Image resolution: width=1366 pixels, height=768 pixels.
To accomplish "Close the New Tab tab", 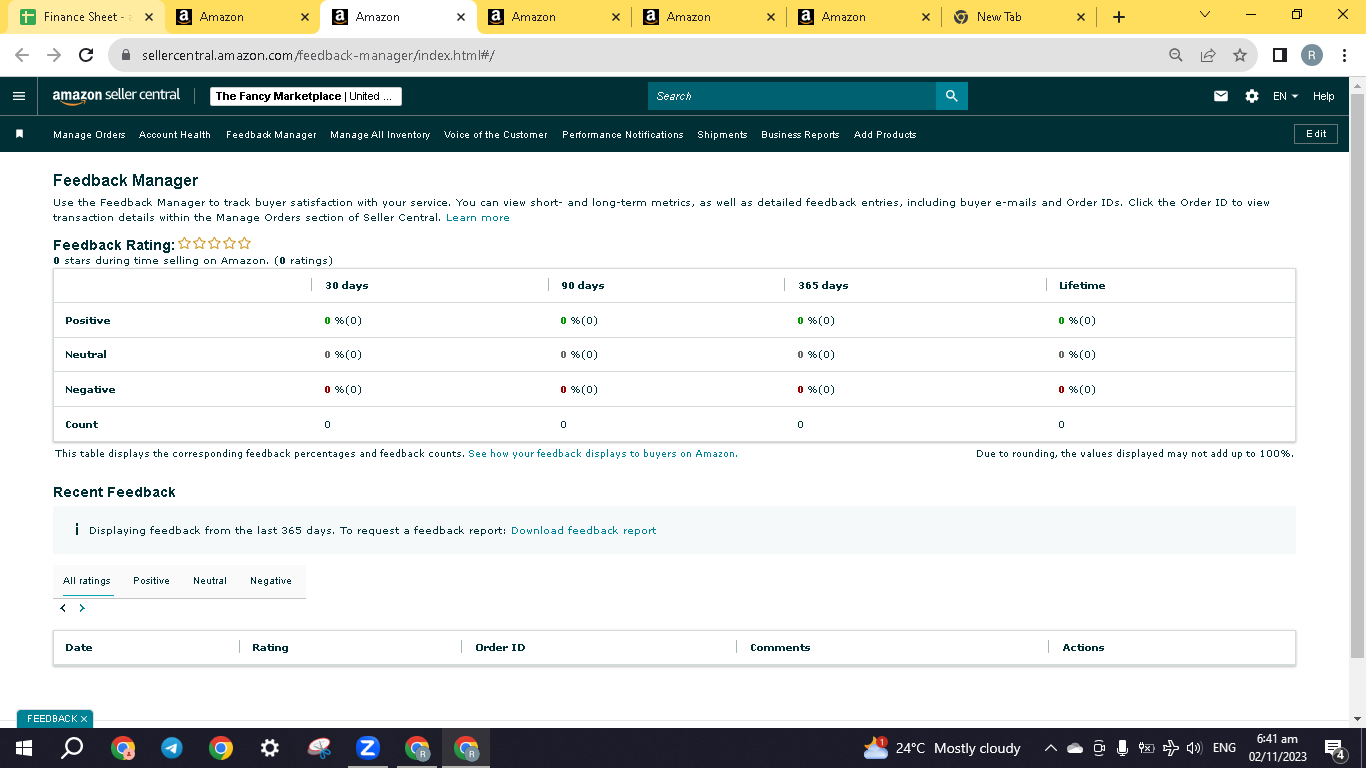I will pyautogui.click(x=1080, y=17).
